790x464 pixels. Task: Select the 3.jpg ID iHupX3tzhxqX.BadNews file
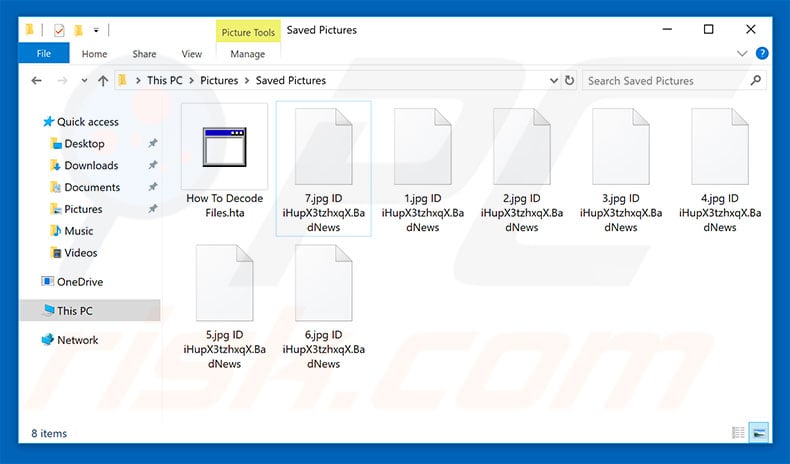coord(621,169)
